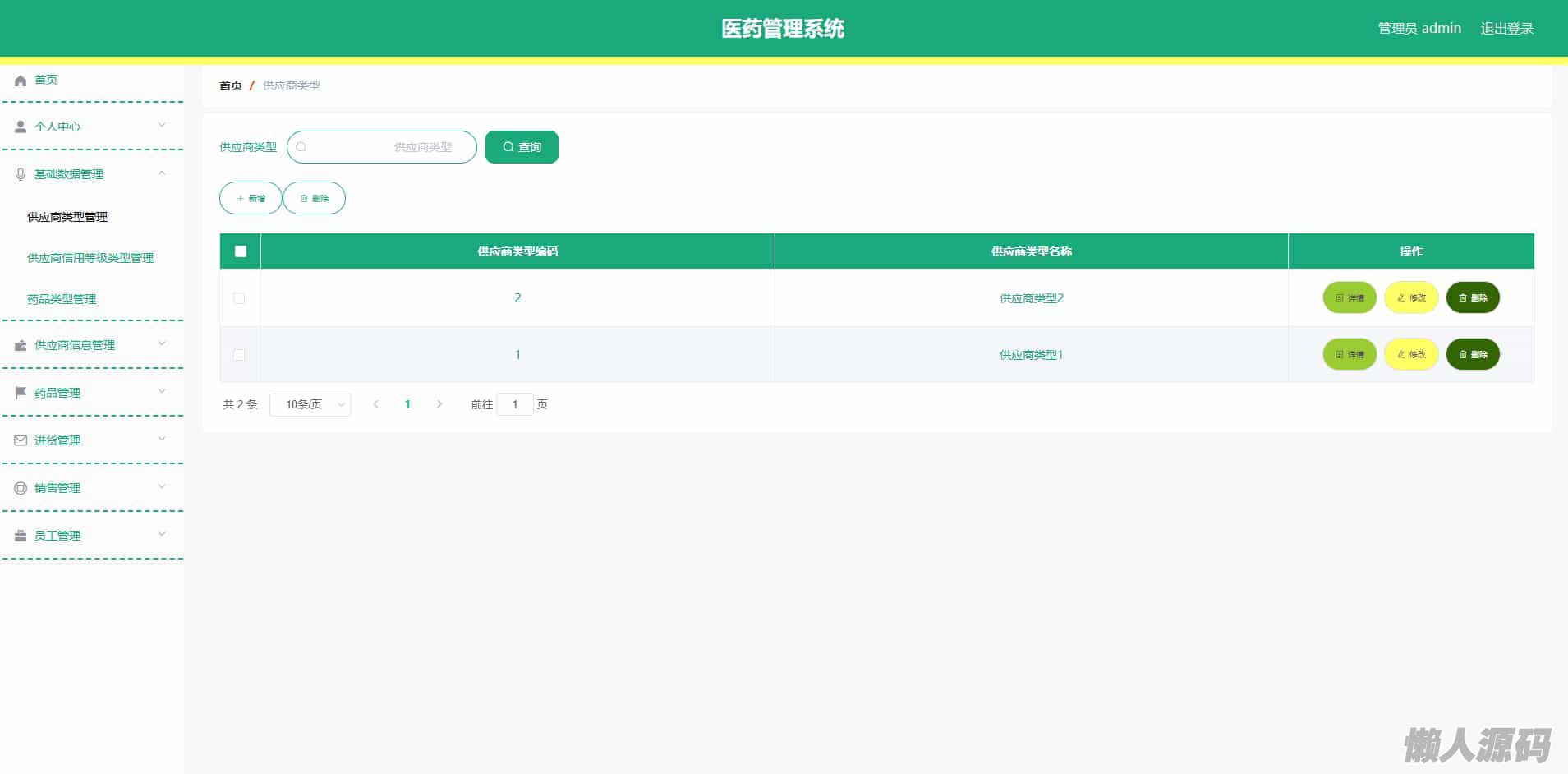Click 退出登录 to log out
Screen dimensions: 1568x774
1506,29
